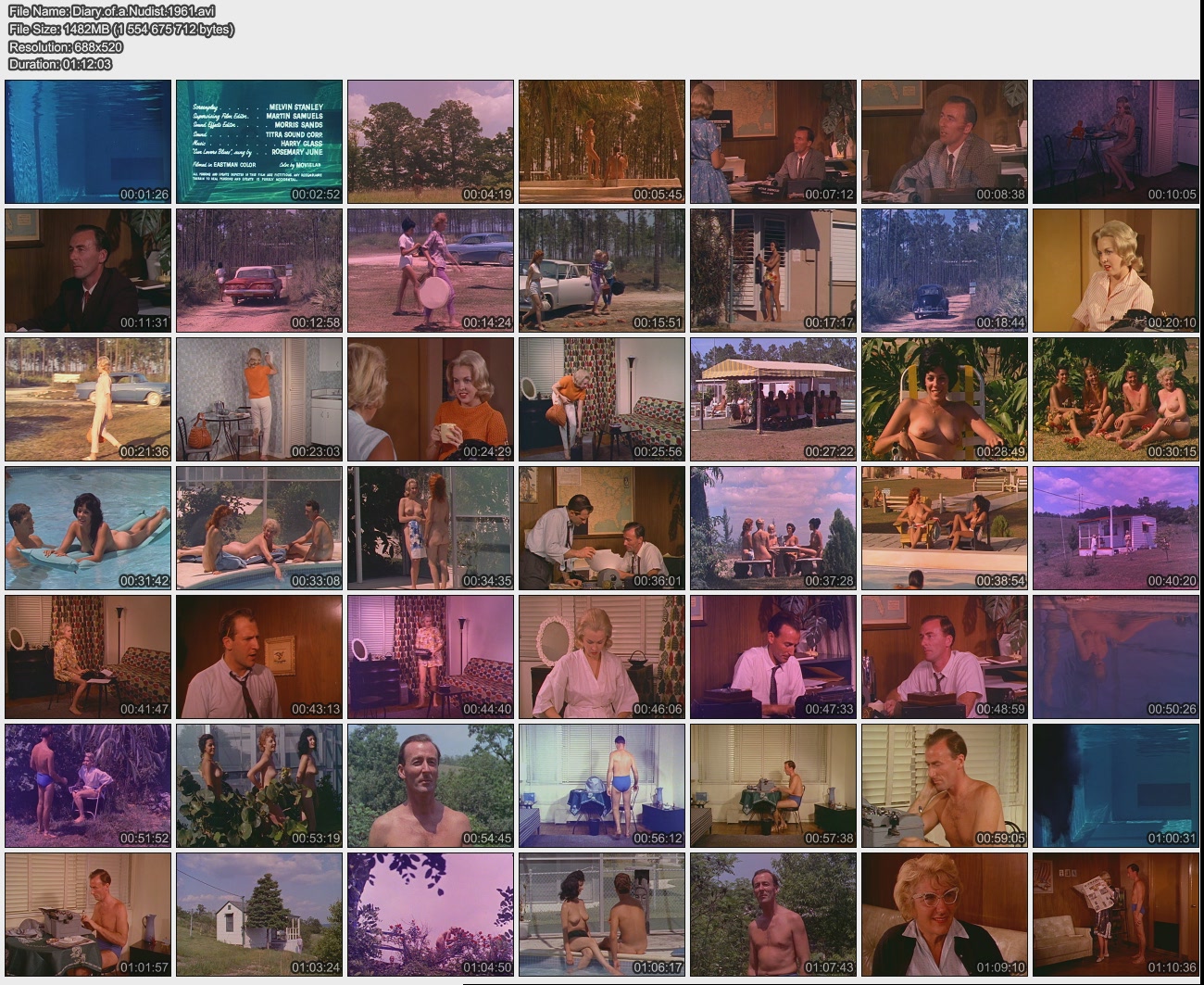This screenshot has width=1204, height=985.
Task: Open the orange sweater coffee cup frame 00:24:29
Action: click(x=430, y=398)
